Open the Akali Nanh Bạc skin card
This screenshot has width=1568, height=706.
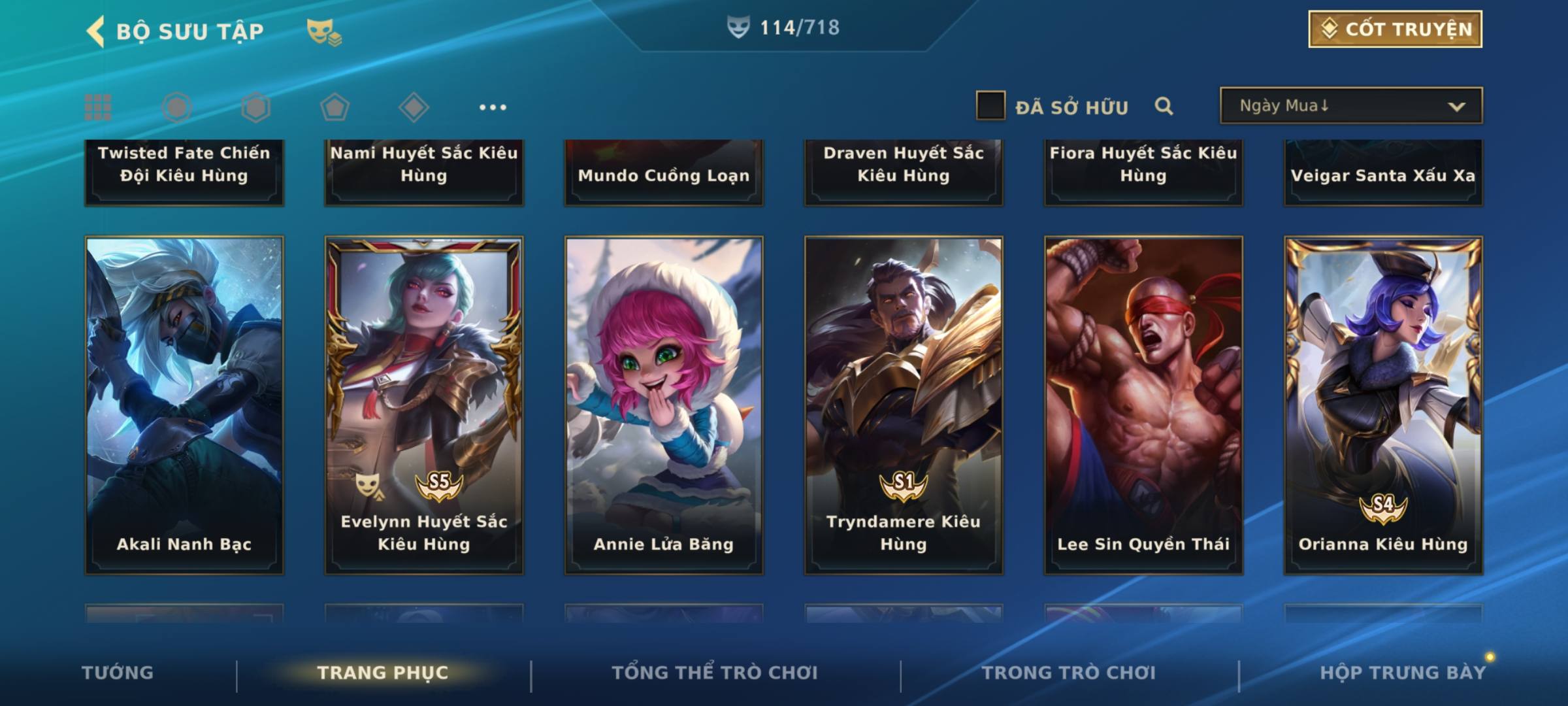[x=184, y=405]
